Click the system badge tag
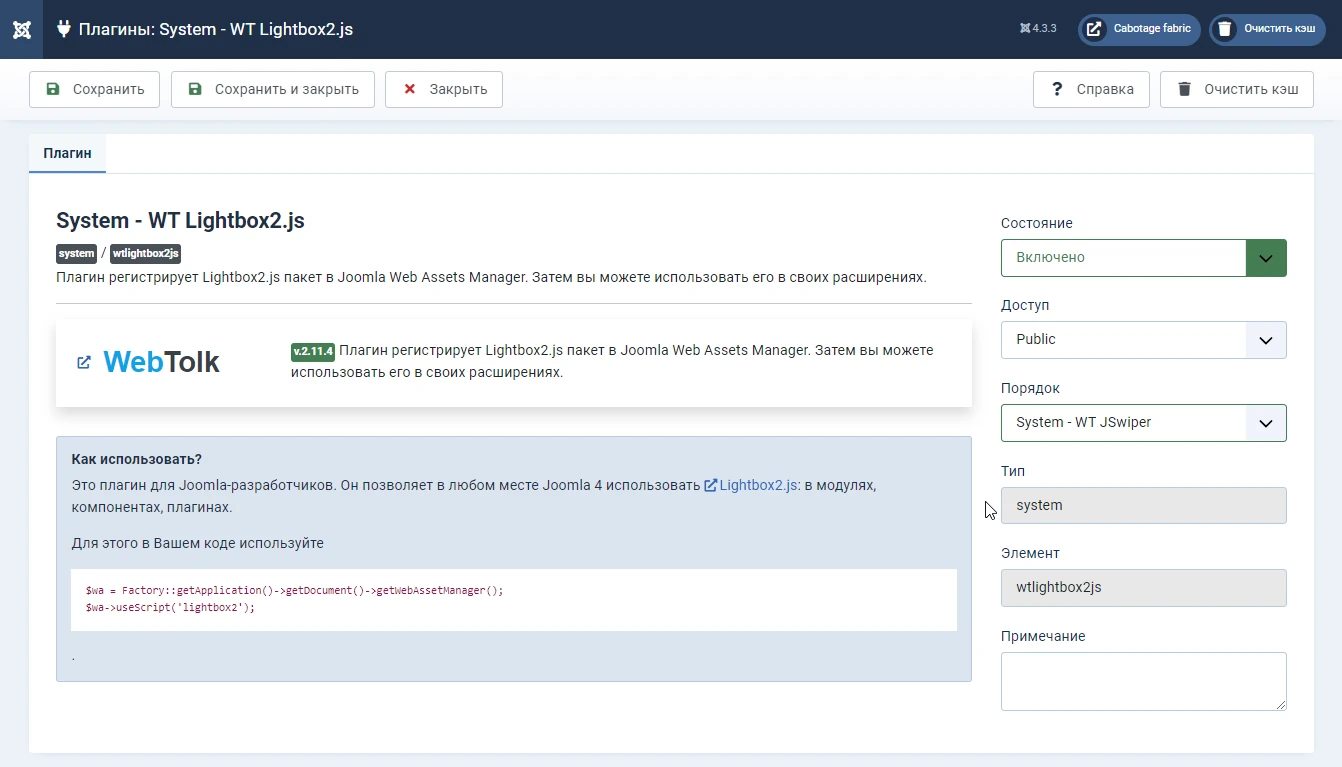This screenshot has height=767, width=1342. (x=76, y=254)
